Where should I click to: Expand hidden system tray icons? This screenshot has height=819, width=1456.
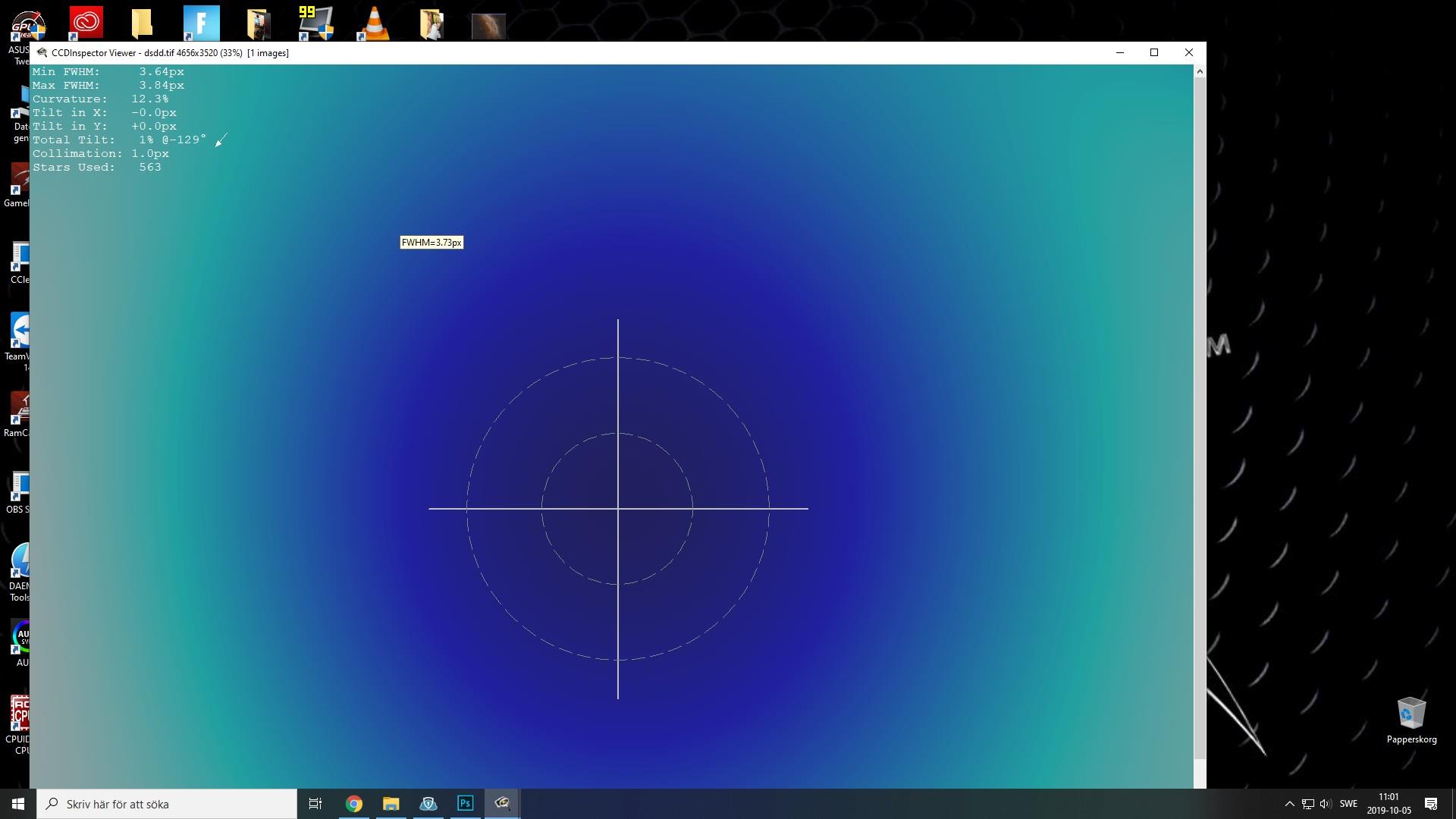coord(1289,804)
